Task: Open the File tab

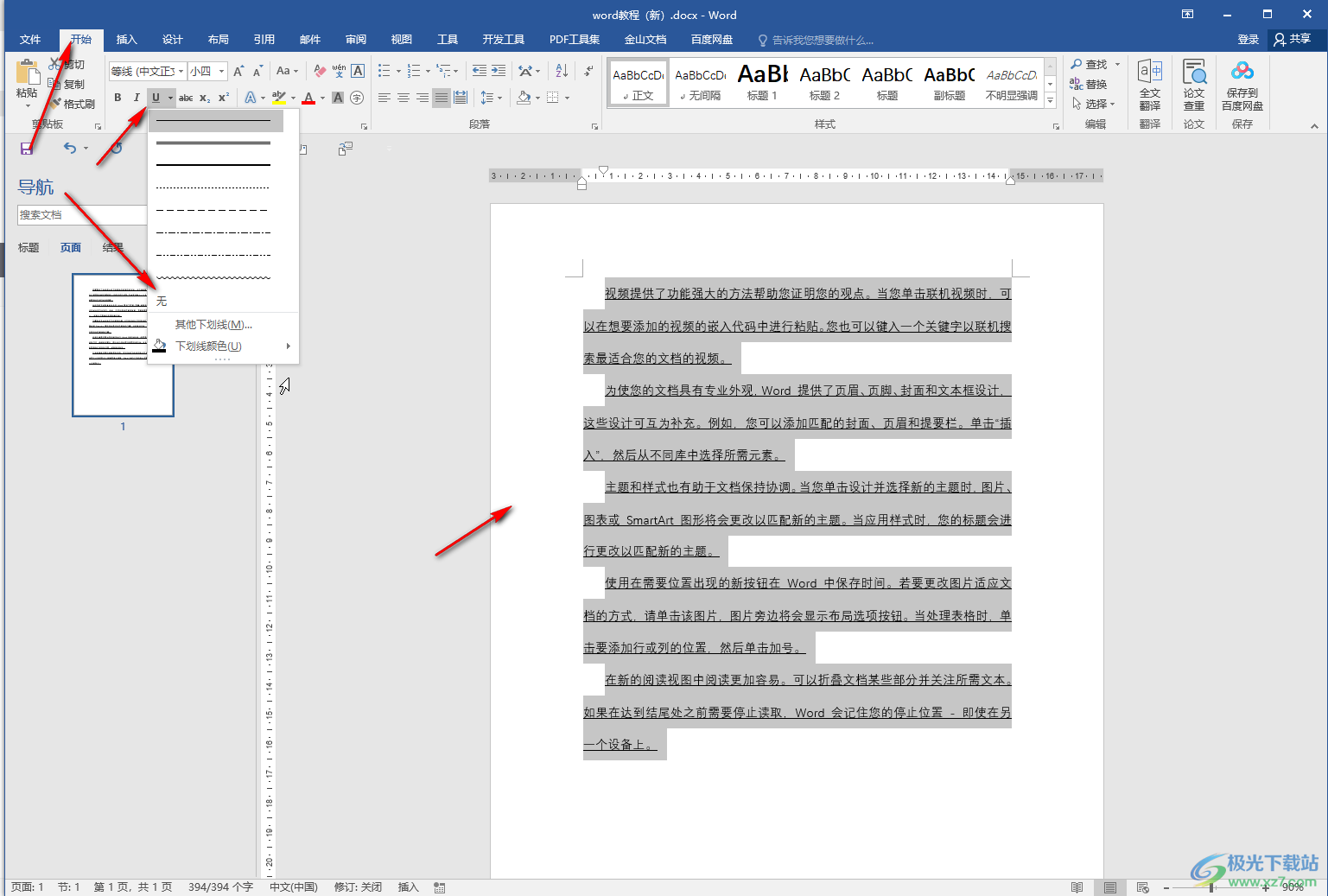Action: tap(30, 40)
